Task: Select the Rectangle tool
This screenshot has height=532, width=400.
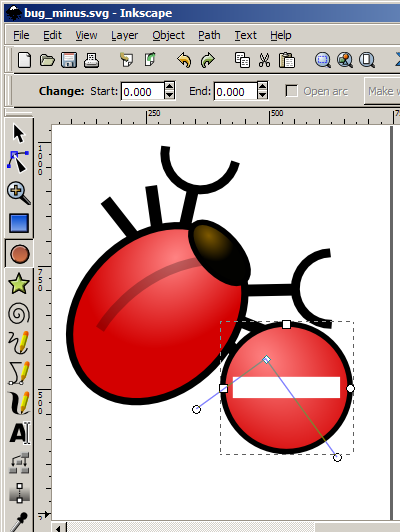Action: (x=19, y=223)
